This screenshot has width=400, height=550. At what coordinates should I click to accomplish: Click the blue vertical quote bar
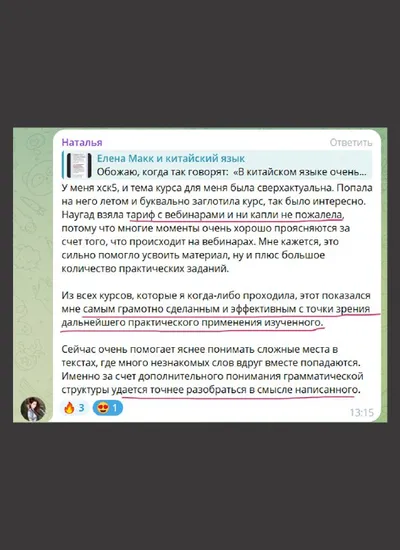point(63,165)
